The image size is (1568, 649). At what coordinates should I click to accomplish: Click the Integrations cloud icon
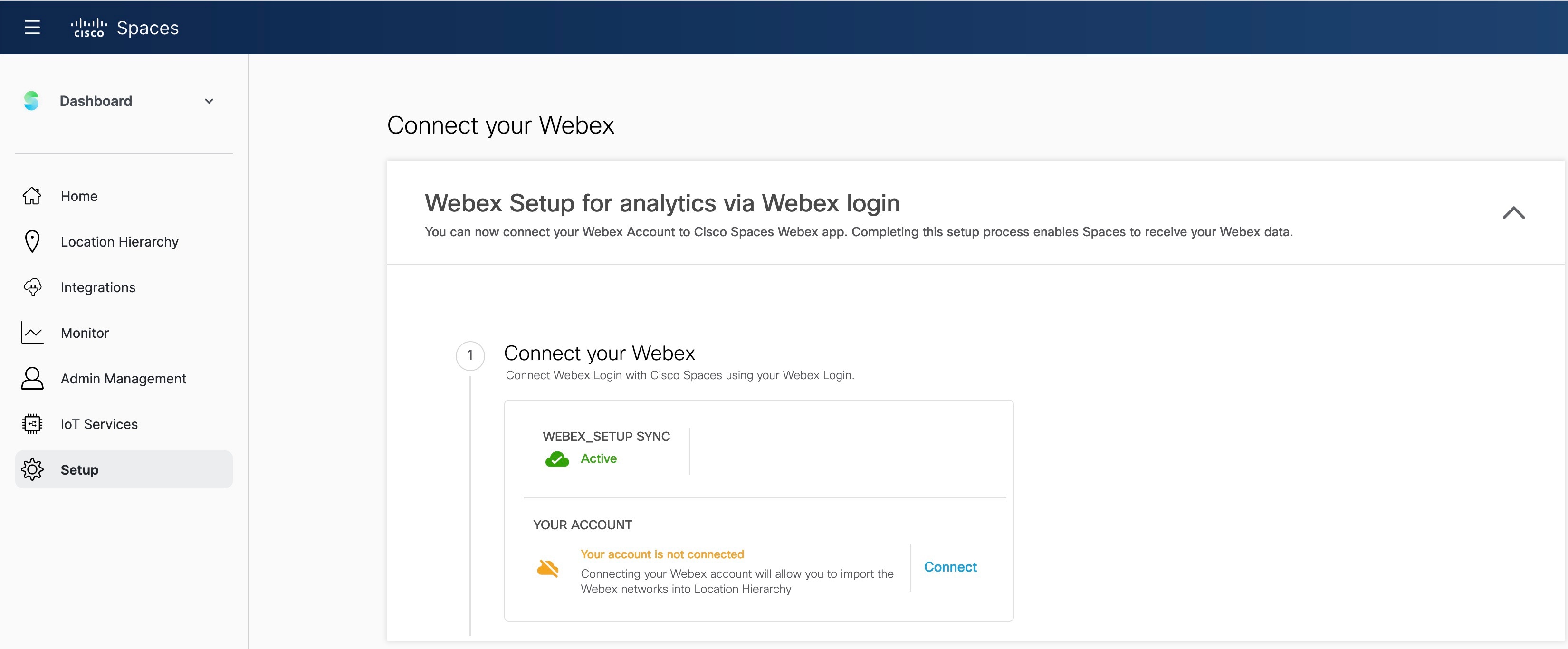point(32,287)
